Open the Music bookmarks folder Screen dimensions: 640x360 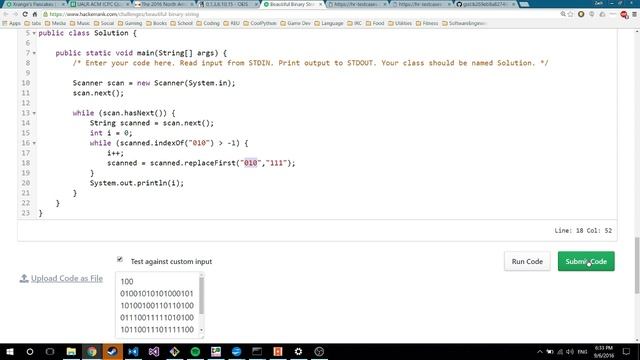coord(80,23)
